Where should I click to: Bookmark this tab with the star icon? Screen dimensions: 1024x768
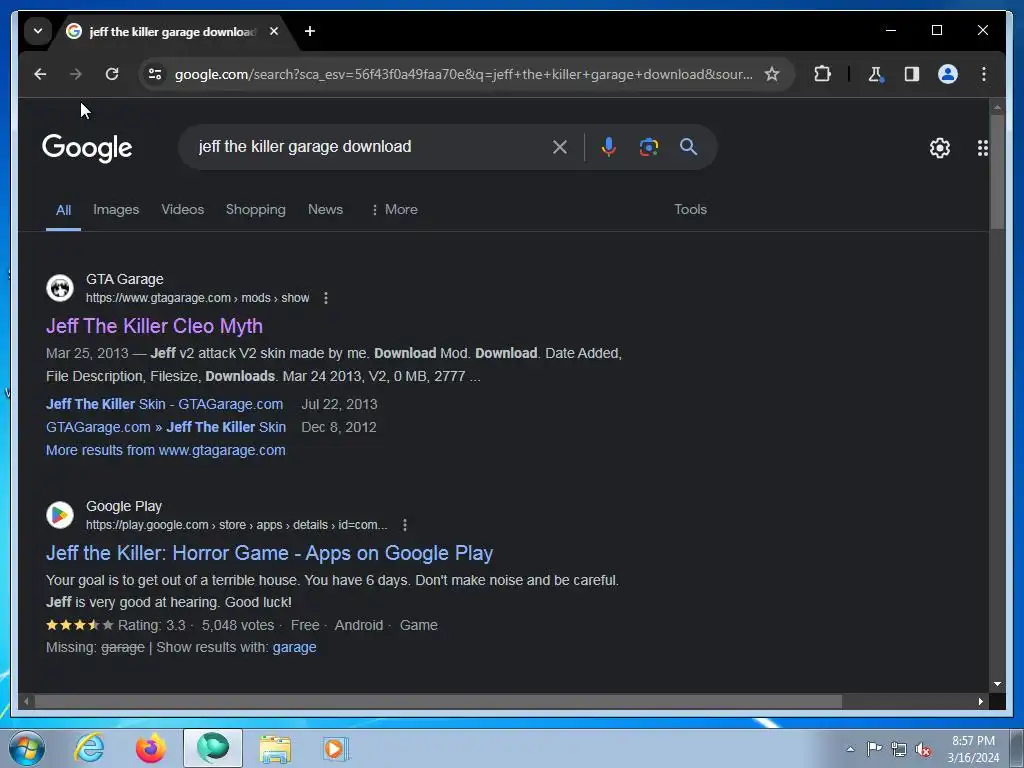[772, 74]
